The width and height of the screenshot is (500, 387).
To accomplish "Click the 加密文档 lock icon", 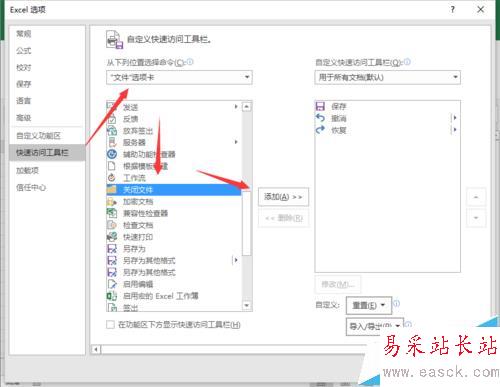I will pos(112,201).
